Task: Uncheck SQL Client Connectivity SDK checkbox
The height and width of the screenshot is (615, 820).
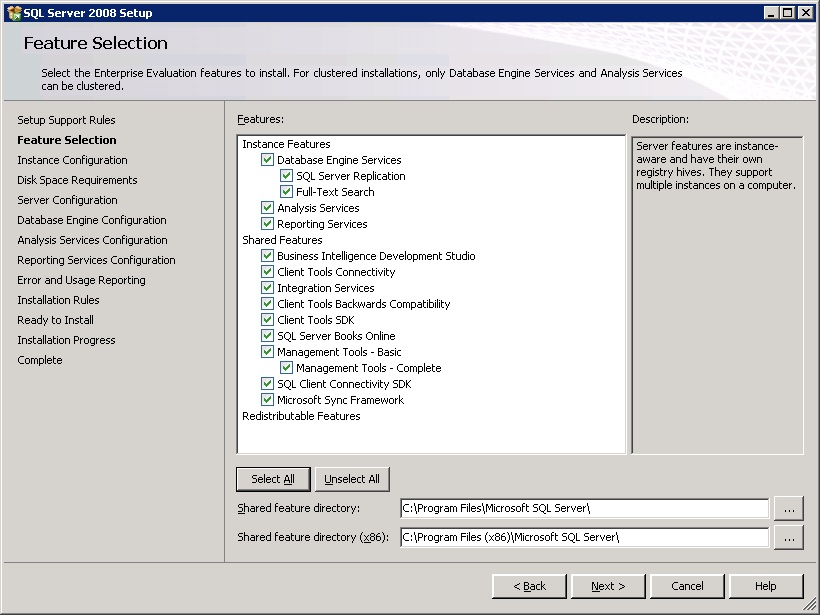Action: tap(267, 384)
